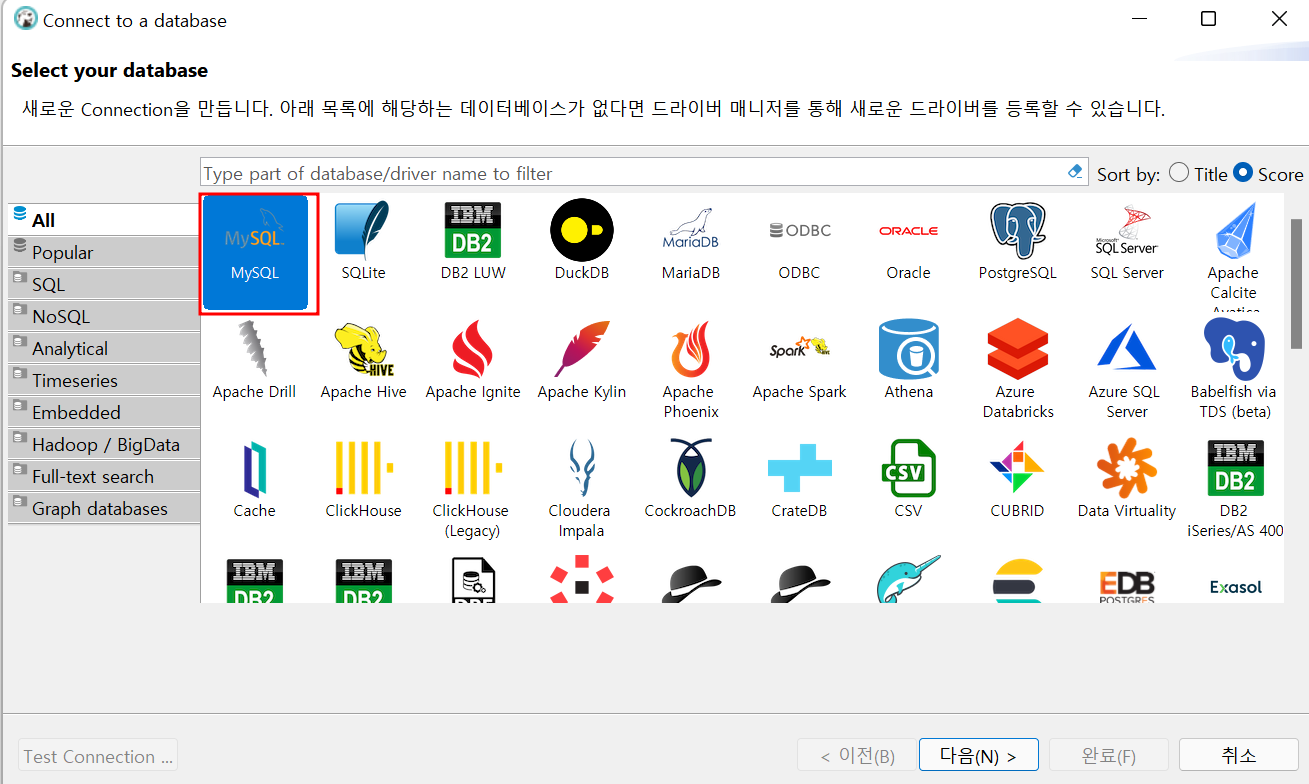Pick the ClickHouse (Legacy) driver
The image size is (1309, 784).
[x=472, y=489]
